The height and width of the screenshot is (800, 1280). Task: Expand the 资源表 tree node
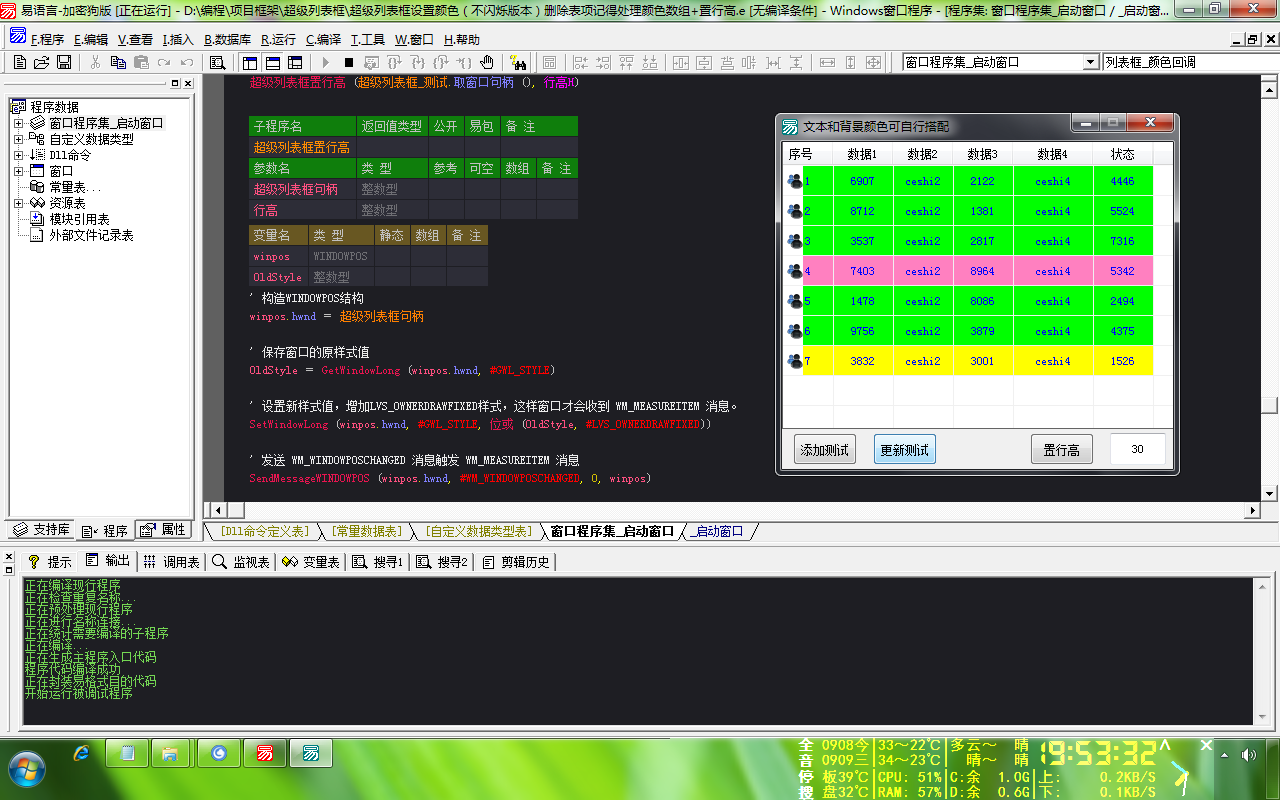click(19, 203)
